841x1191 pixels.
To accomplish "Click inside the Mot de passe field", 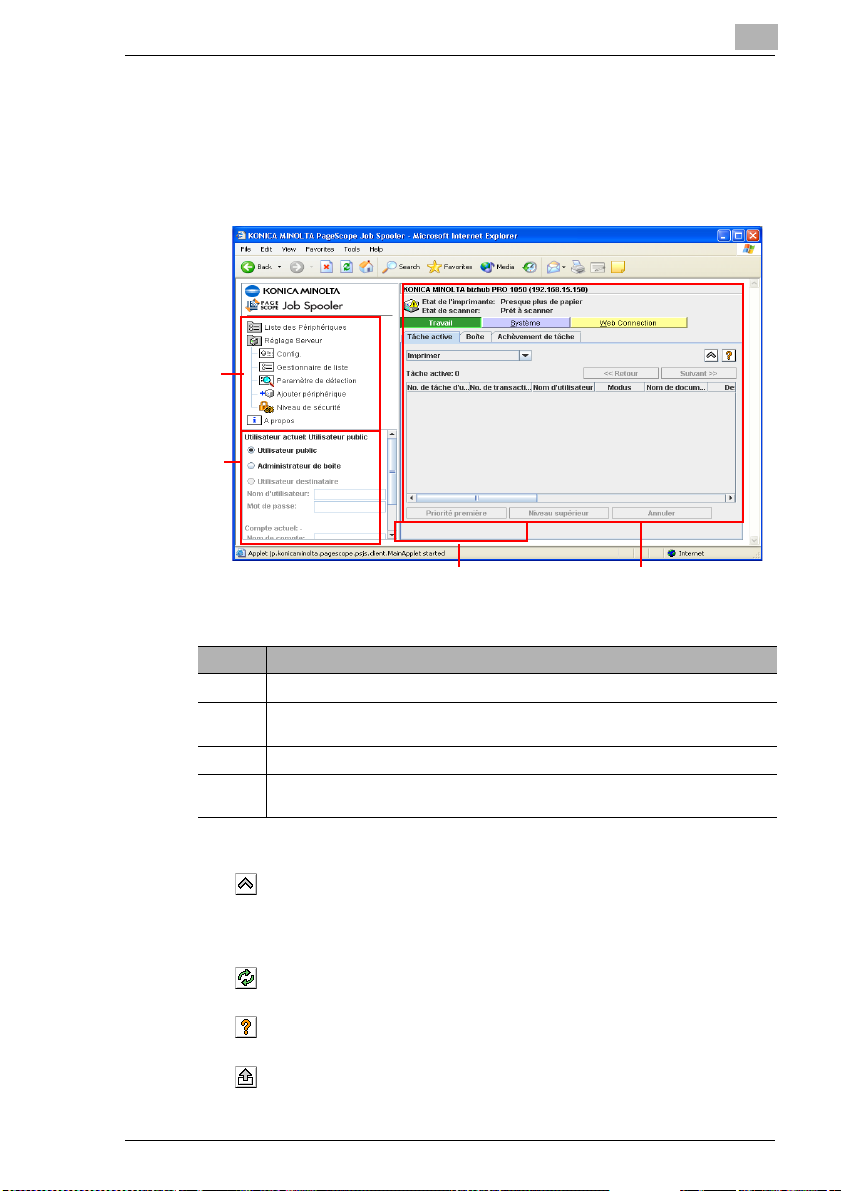I will 350,507.
